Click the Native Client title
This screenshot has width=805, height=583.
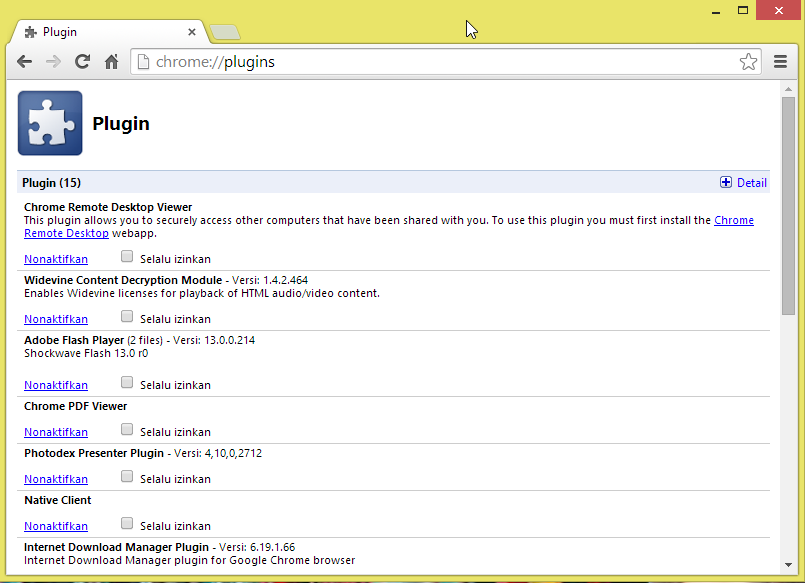[58, 500]
